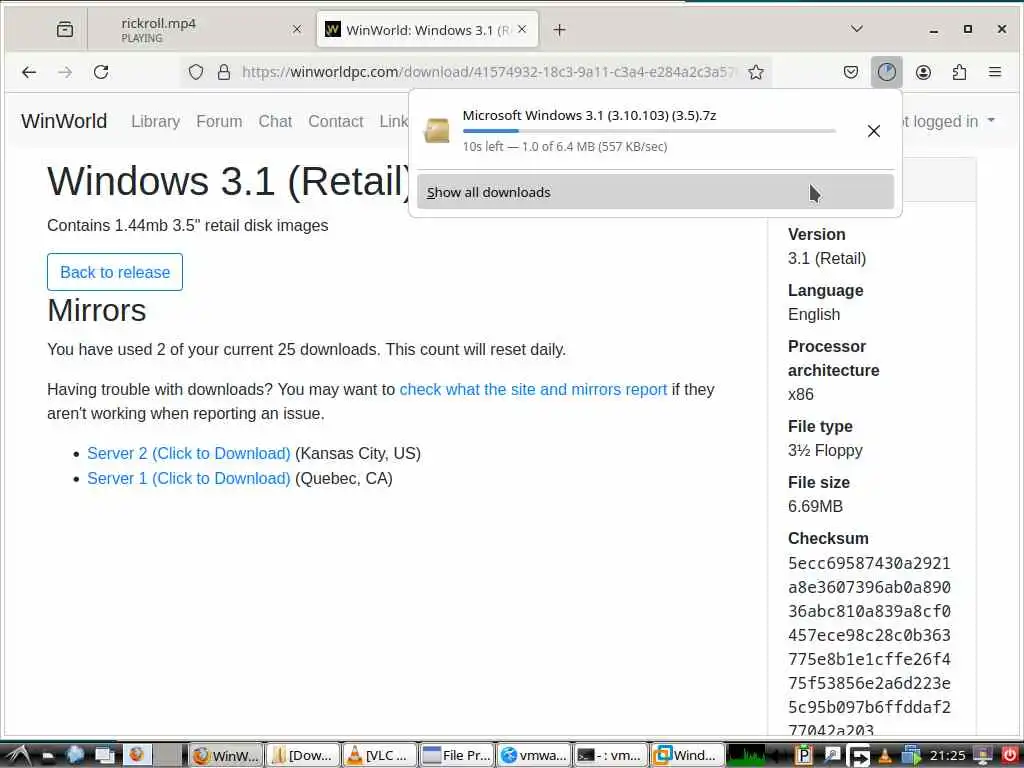1024x768 pixels.
Task: Click the padlock site security icon
Action: 224,72
